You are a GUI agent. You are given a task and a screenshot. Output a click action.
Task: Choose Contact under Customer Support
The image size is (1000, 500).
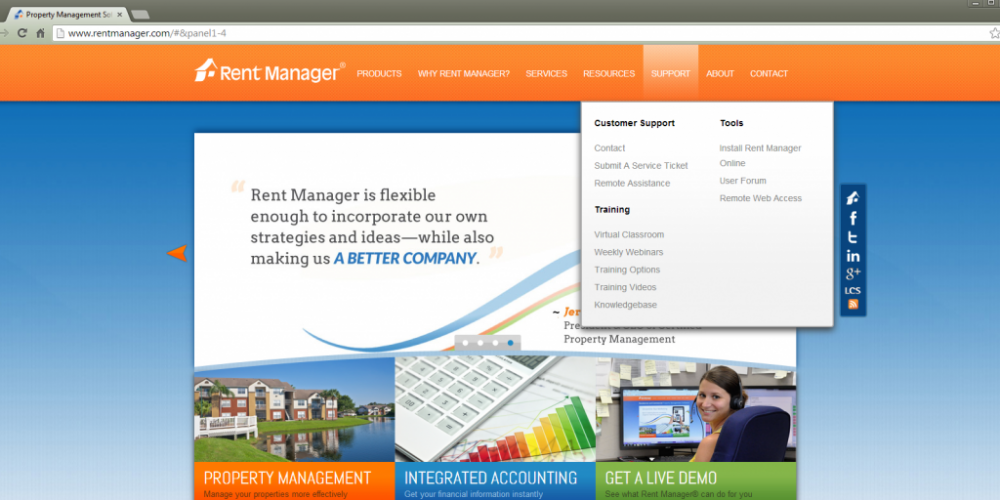pyautogui.click(x=610, y=148)
